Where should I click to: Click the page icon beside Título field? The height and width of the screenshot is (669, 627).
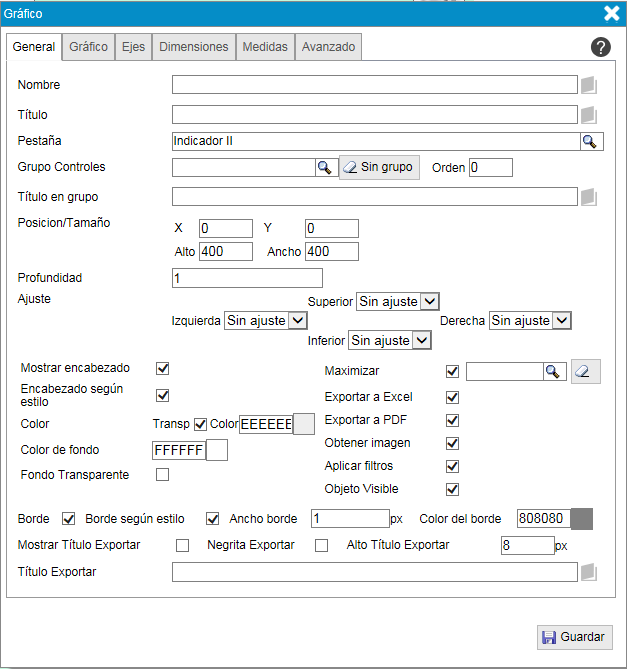tap(589, 115)
